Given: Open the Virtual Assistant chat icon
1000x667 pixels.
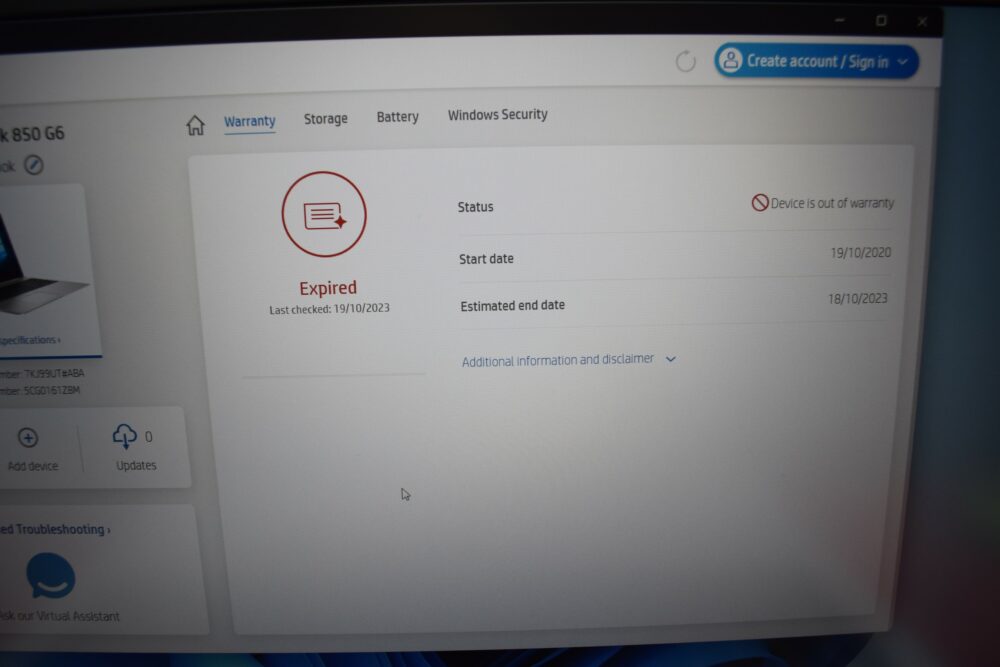Looking at the screenshot, I should [50, 576].
